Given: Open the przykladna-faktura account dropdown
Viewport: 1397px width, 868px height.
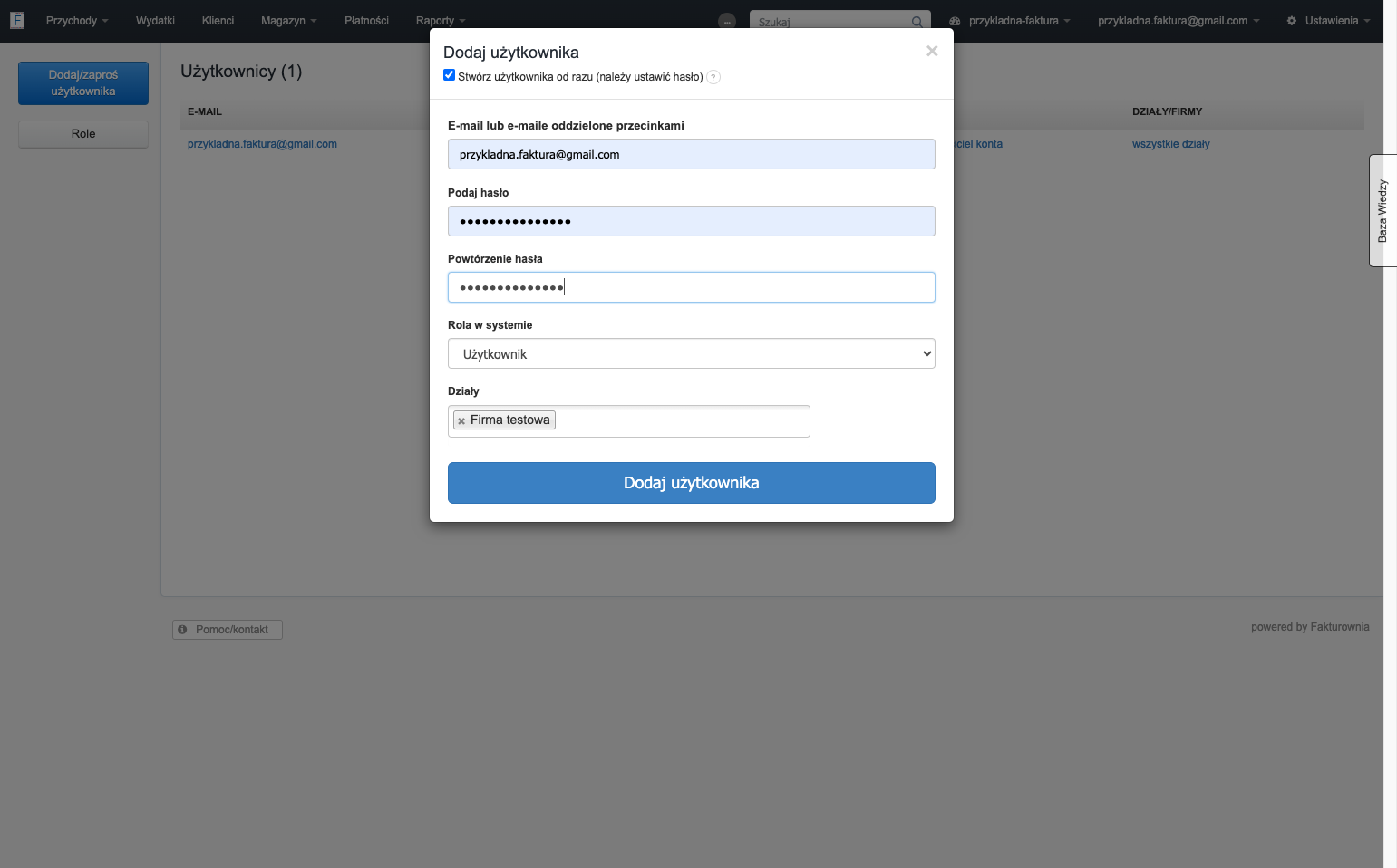Looking at the screenshot, I should (1009, 21).
